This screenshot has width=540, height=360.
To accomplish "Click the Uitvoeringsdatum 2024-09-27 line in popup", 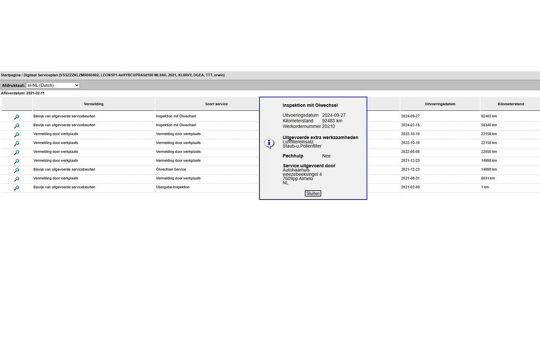I will (x=314, y=115).
